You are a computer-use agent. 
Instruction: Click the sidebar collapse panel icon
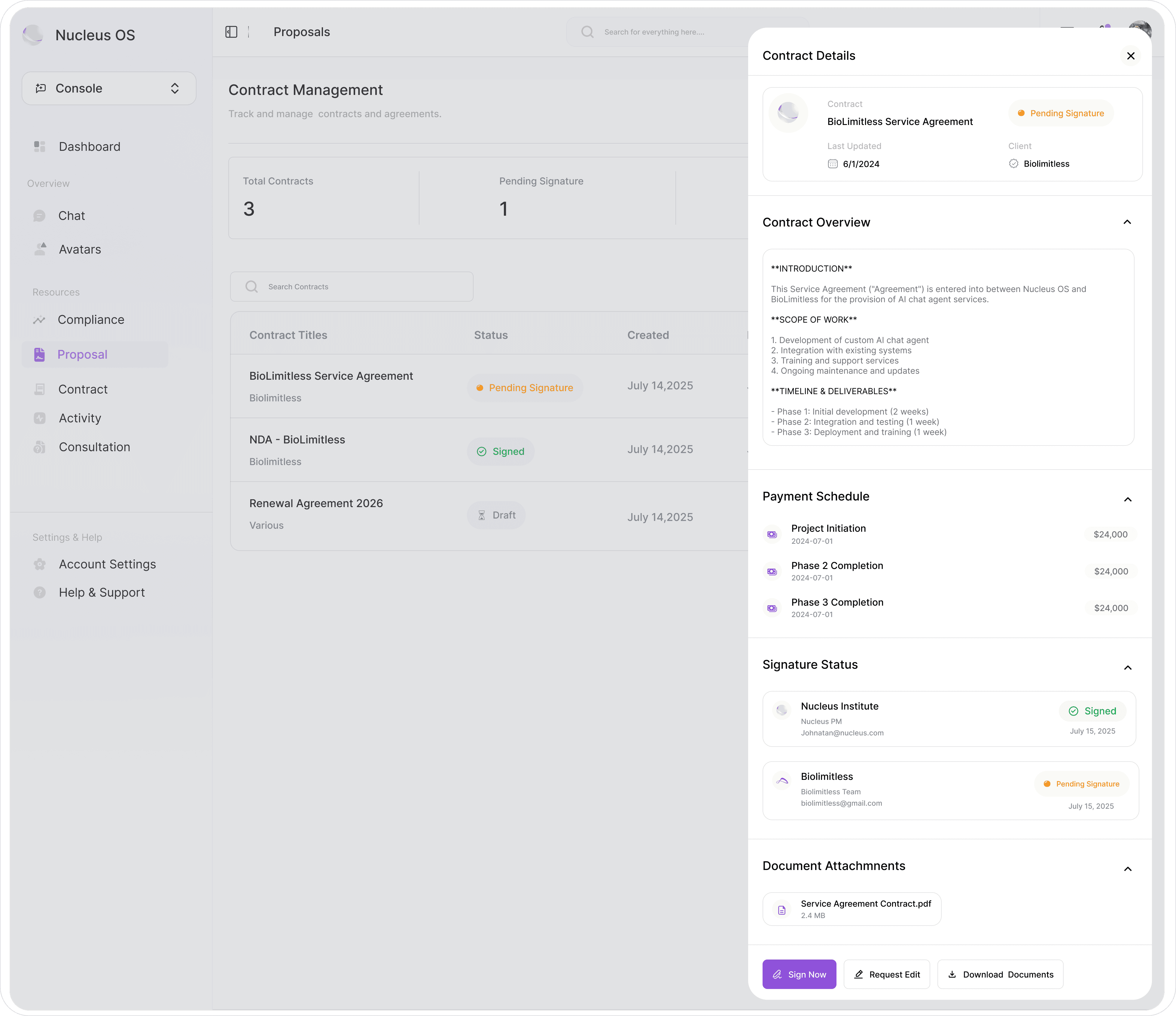point(231,32)
